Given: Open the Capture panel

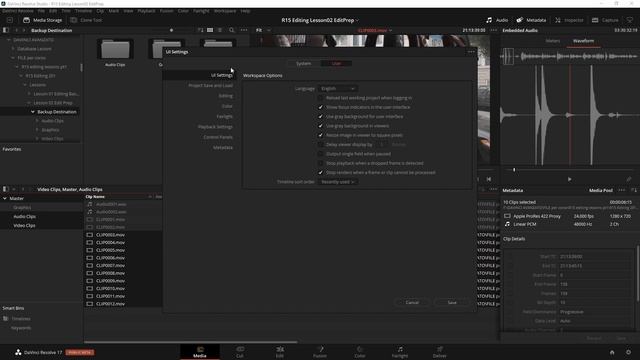Looking at the screenshot, I should tap(605, 20).
